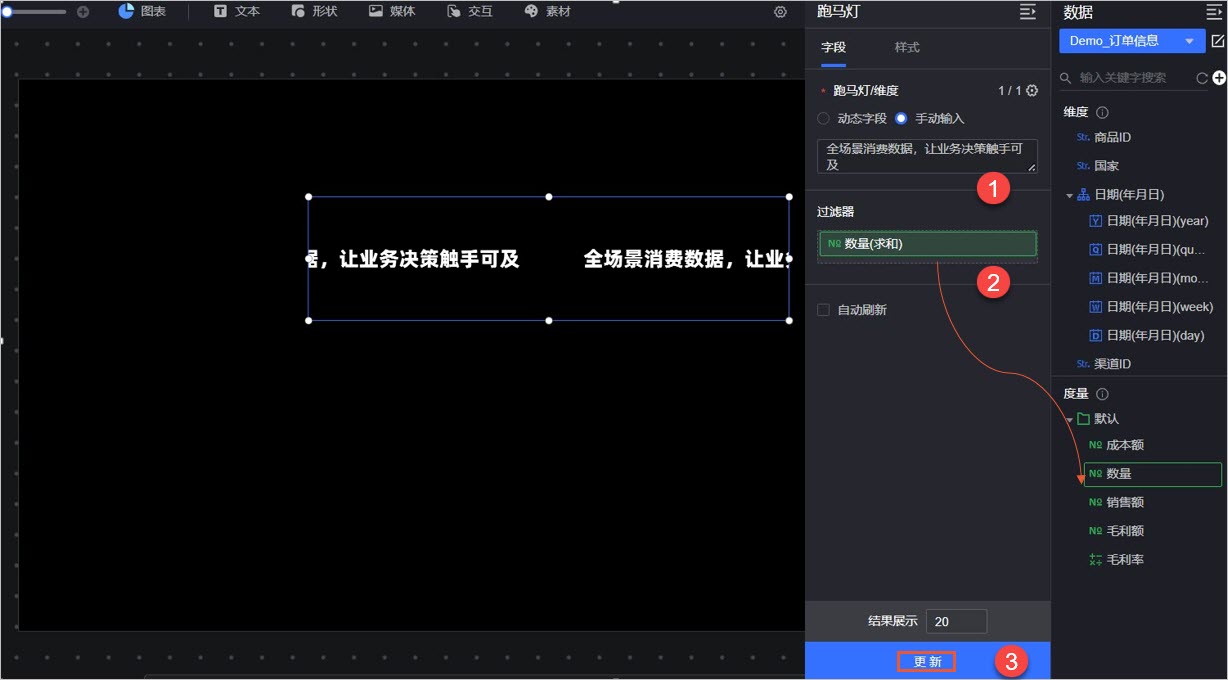Select the 数量(求和) filter field
The image size is (1228, 680).
(x=927, y=243)
